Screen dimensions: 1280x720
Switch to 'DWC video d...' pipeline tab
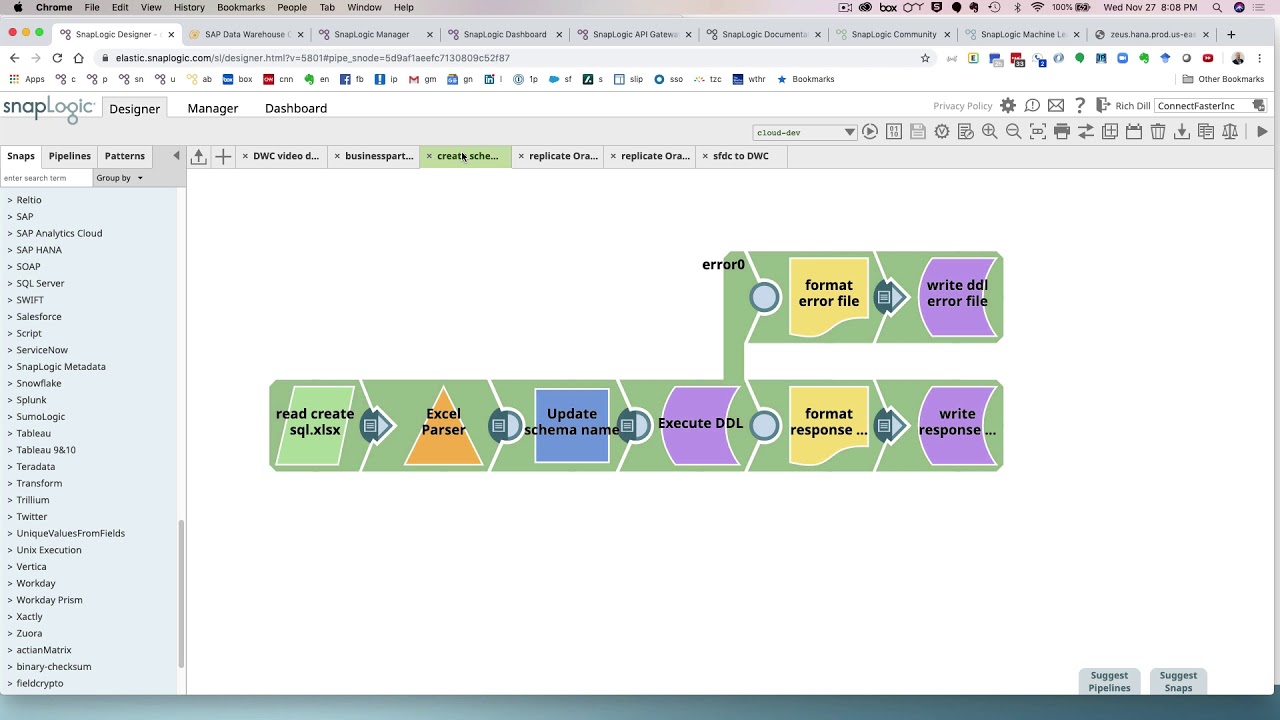pyautogui.click(x=286, y=156)
